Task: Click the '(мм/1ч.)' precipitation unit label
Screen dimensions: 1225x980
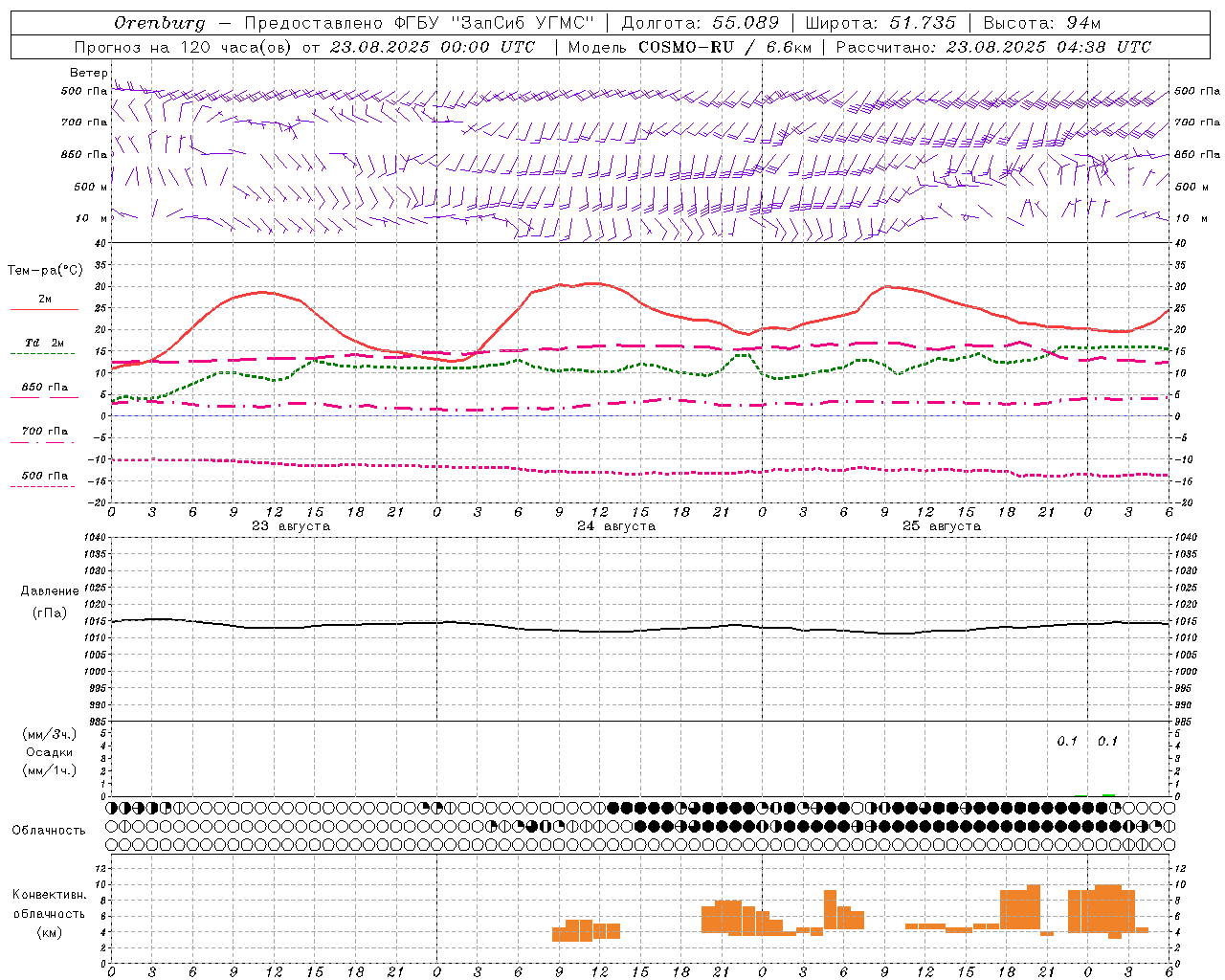Action: [x=50, y=770]
